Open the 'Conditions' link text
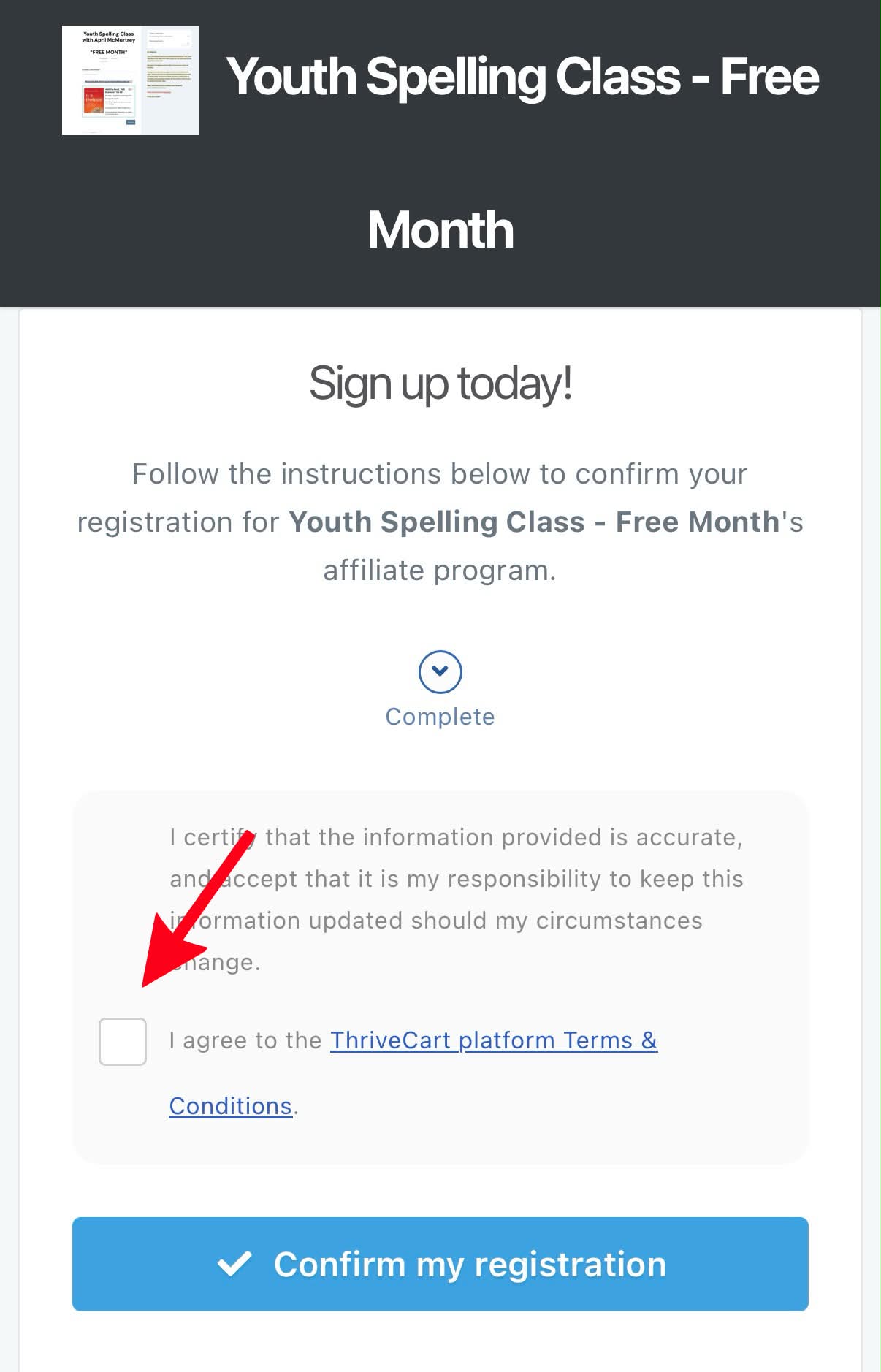881x1372 pixels. pyautogui.click(x=230, y=1106)
